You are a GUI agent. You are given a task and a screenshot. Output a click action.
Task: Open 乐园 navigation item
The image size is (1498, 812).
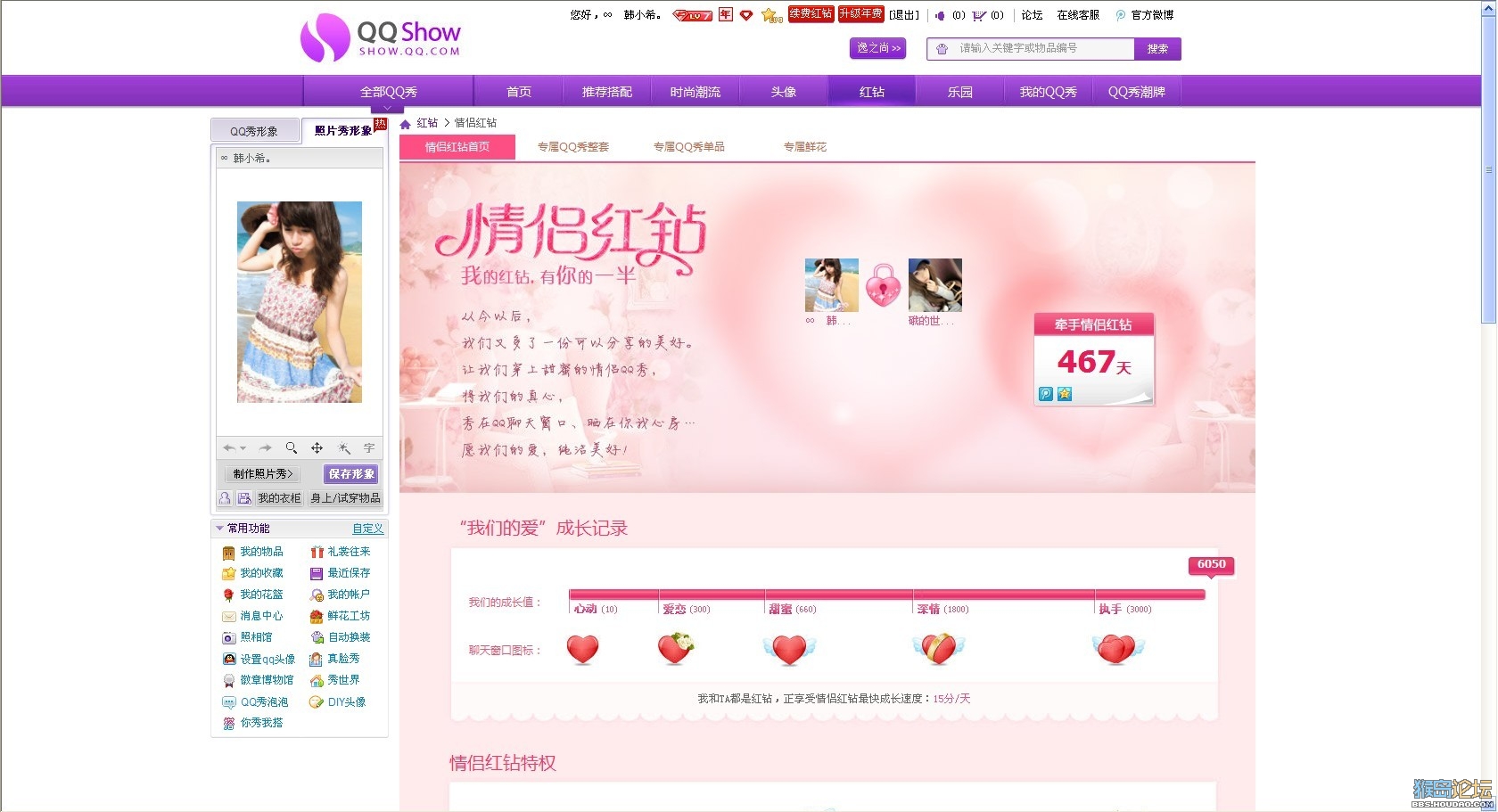click(960, 92)
